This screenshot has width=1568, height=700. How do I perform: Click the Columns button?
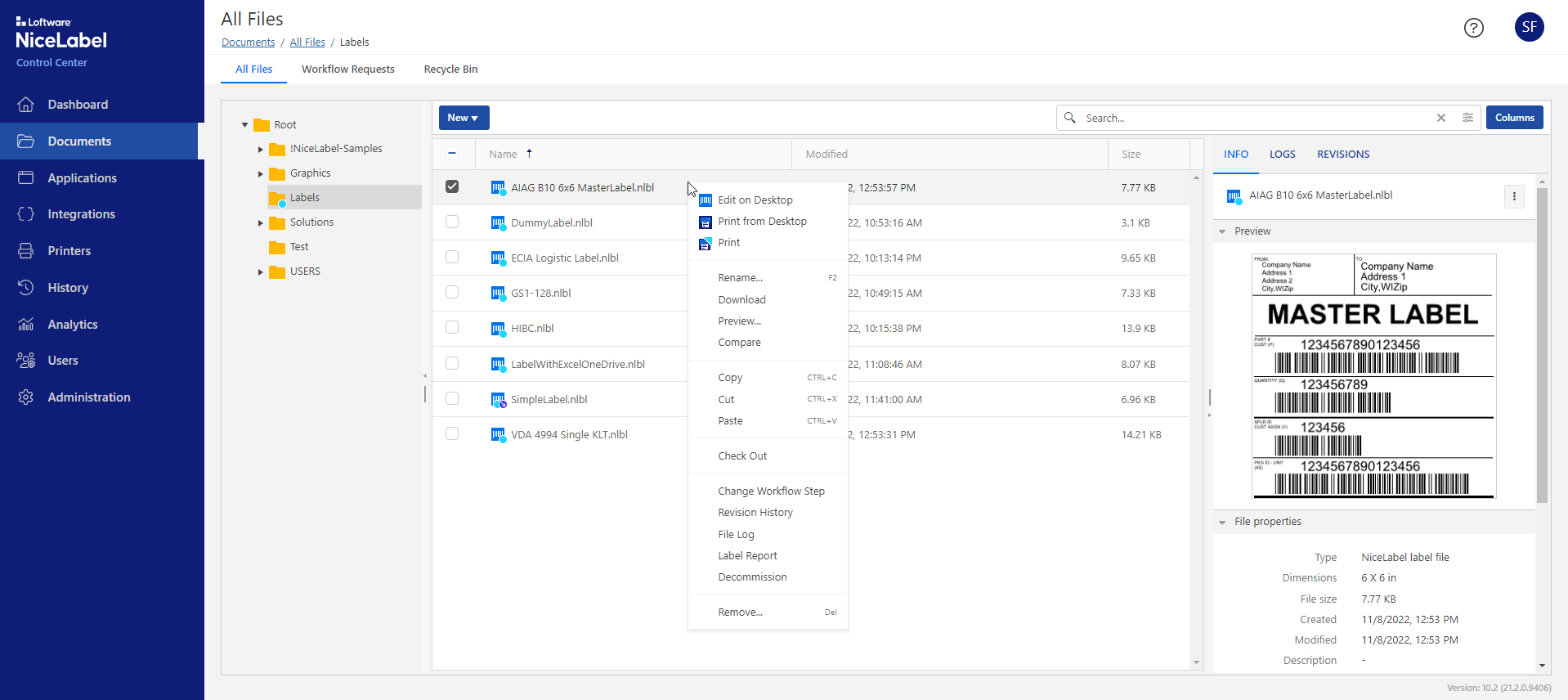click(1514, 118)
